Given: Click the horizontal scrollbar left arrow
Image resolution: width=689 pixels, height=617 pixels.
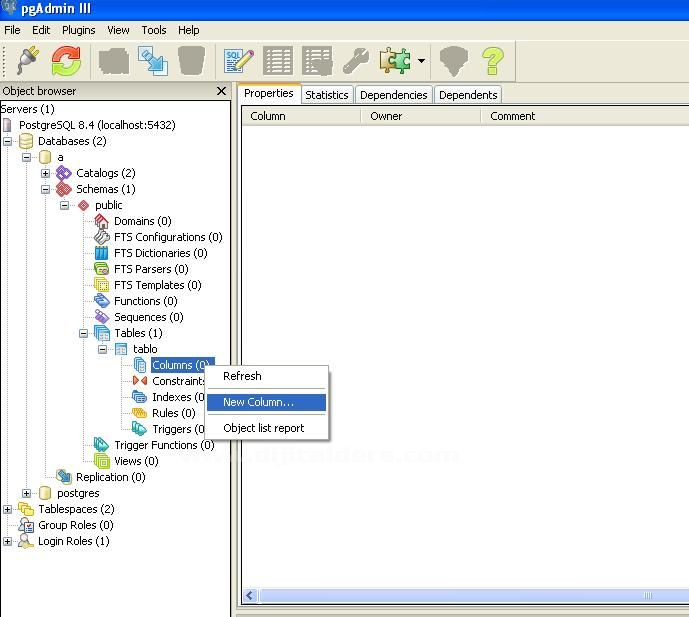Looking at the screenshot, I should click(x=250, y=596).
